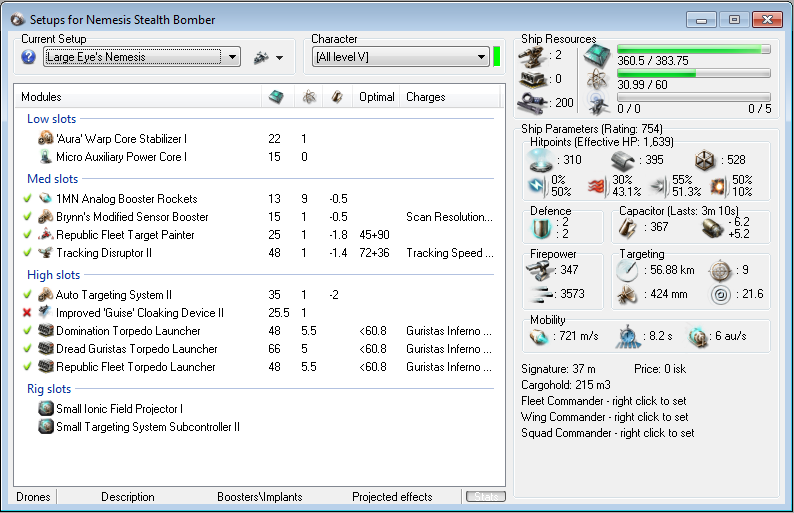This screenshot has height=513, width=794.
Task: Click the Improved 'Guise' Cloaking Device icon
Action: pos(46,312)
